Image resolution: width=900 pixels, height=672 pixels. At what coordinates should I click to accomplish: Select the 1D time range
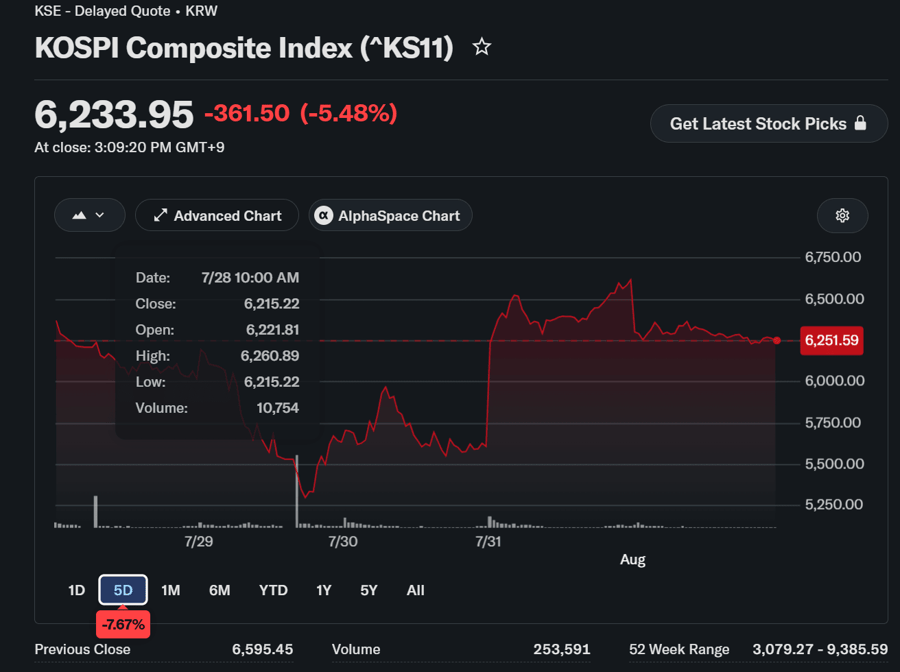click(76, 590)
